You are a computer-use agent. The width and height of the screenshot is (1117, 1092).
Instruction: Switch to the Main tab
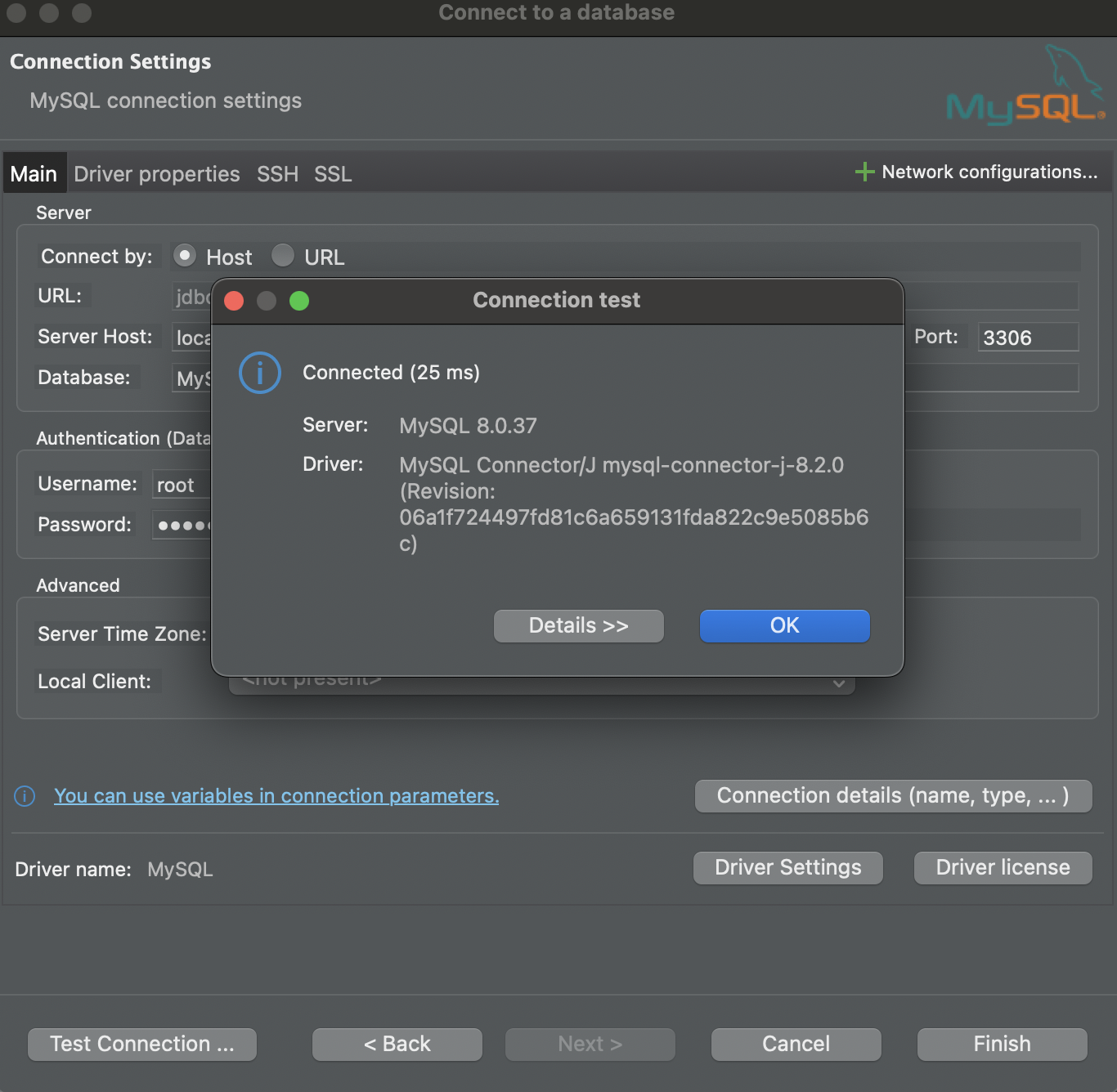coord(34,174)
